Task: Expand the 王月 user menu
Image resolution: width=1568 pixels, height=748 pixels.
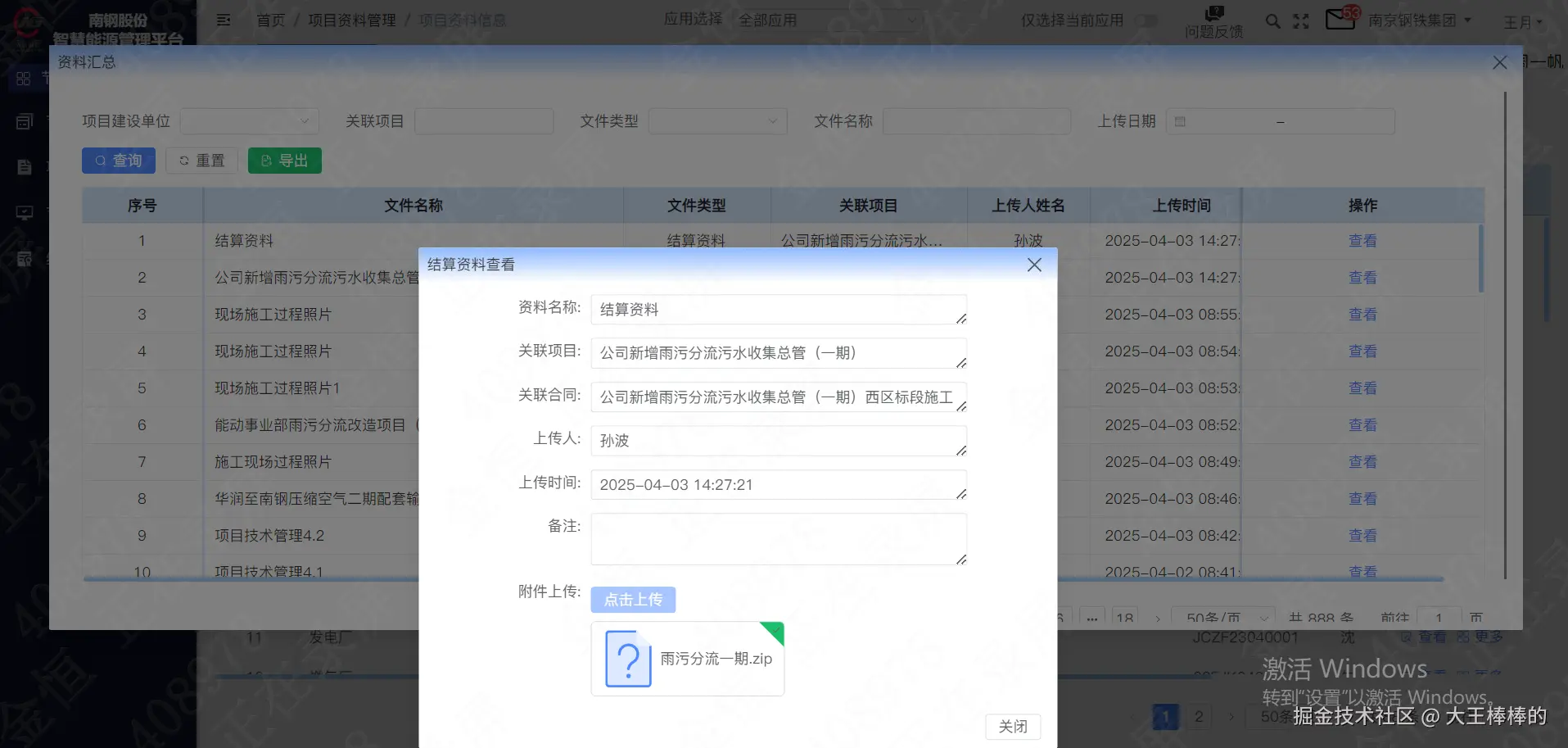Action: click(1522, 22)
